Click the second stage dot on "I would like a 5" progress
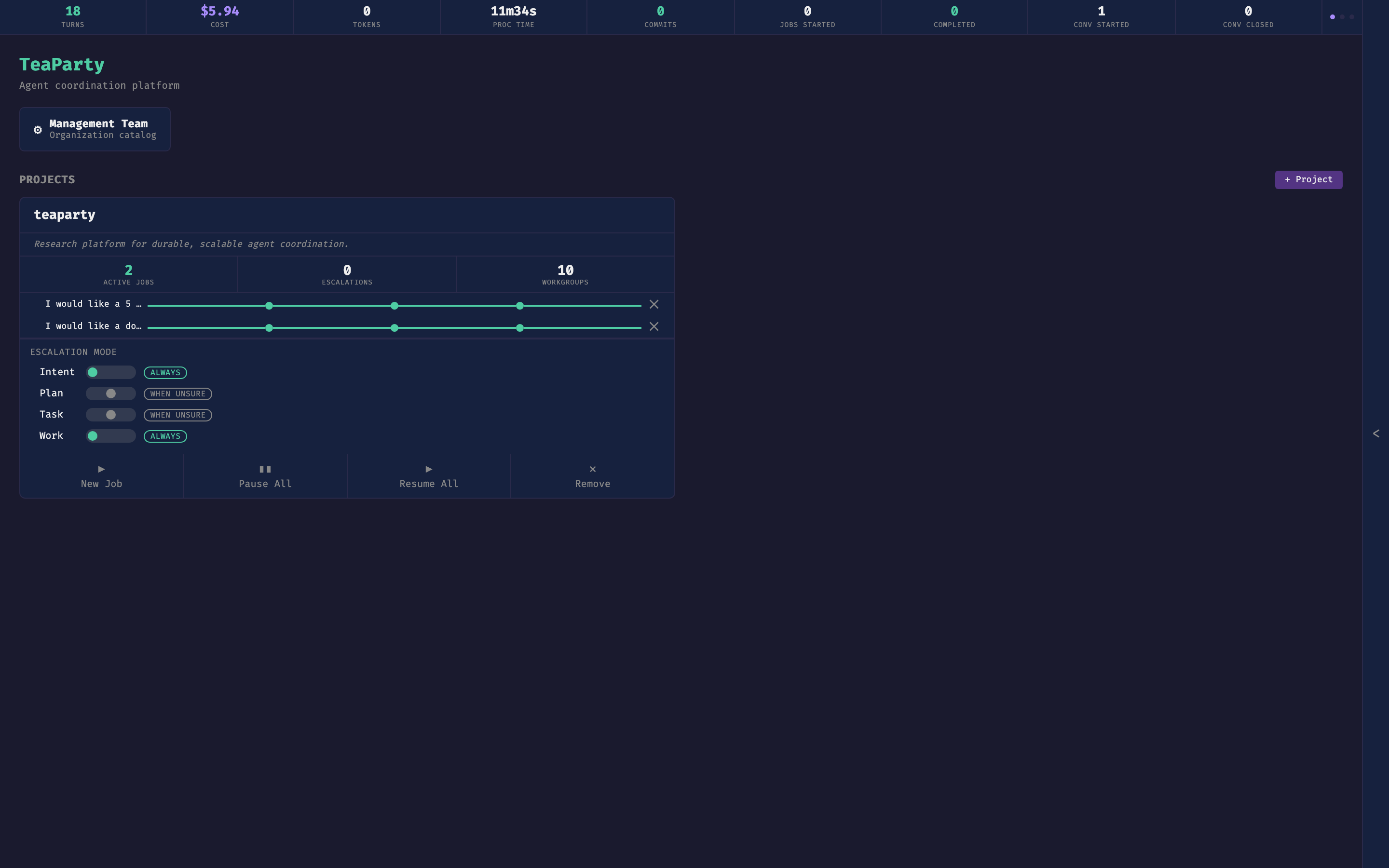Image resolution: width=1389 pixels, height=868 pixels. tap(395, 305)
